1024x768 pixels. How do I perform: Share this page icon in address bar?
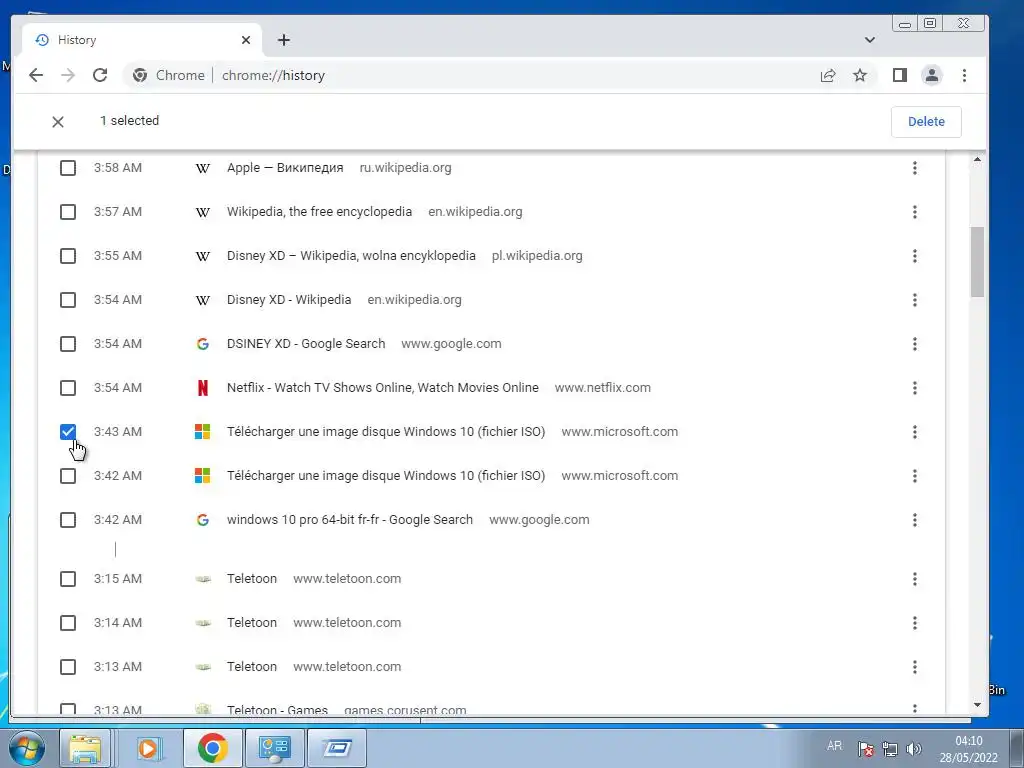[827, 75]
